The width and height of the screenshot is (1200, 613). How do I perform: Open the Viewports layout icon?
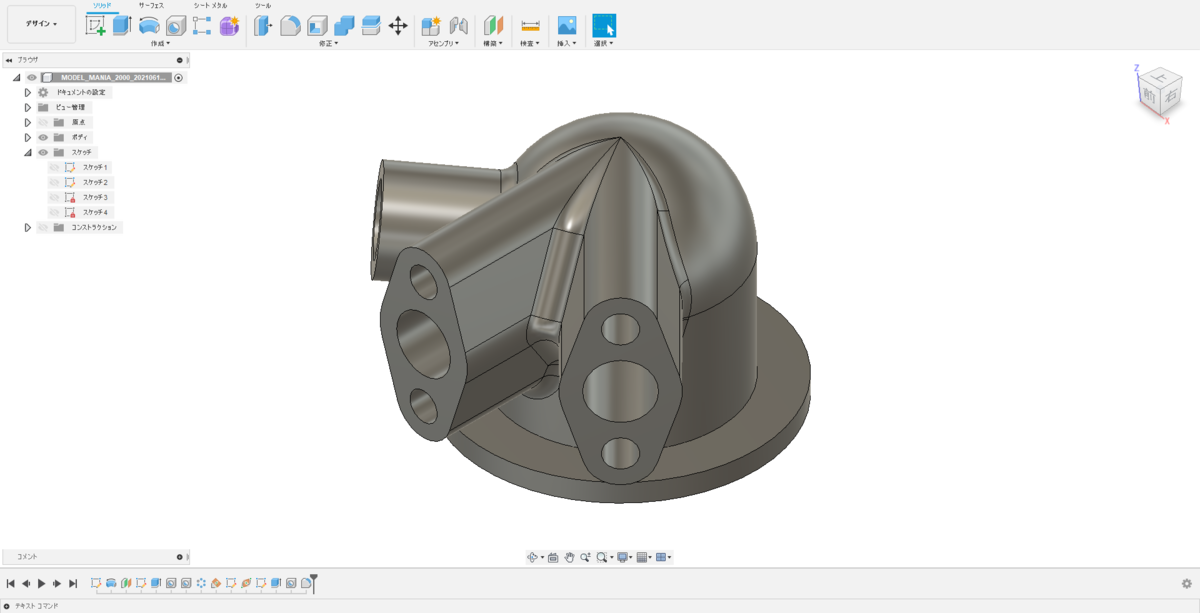[661, 557]
